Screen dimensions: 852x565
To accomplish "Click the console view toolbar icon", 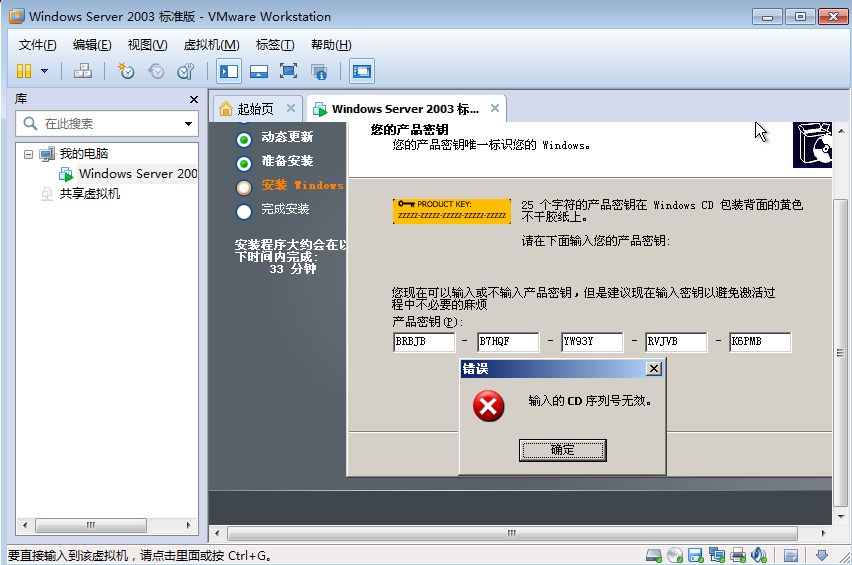I will (361, 71).
